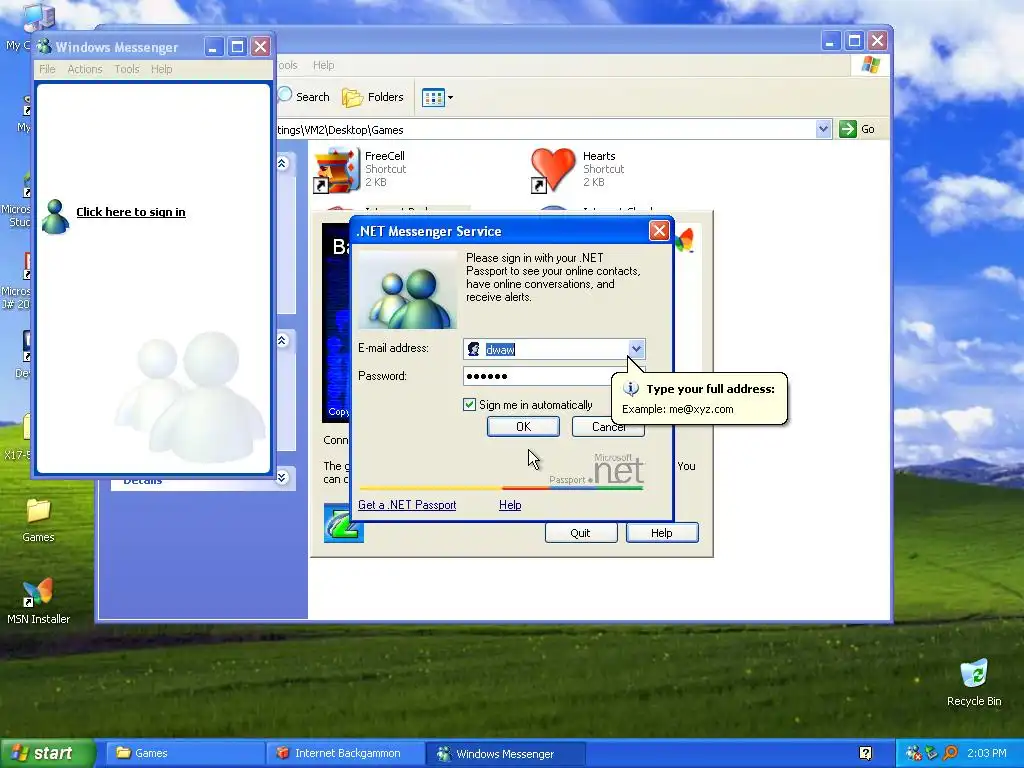Viewport: 1024px width, 768px height.
Task: Switch to Windows Messenger taskbar button
Action: click(x=505, y=753)
